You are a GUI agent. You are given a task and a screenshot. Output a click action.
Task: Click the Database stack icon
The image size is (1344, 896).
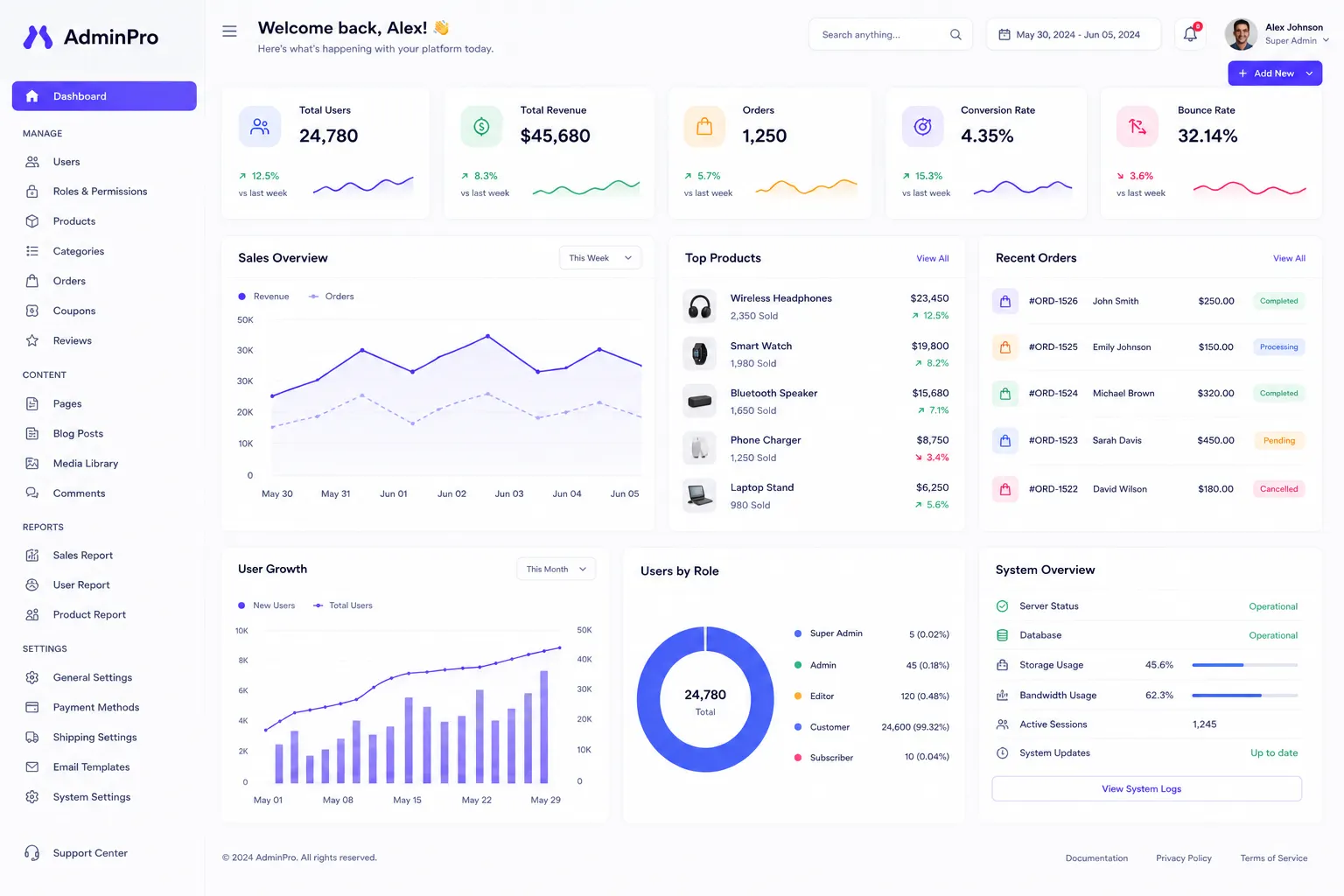click(x=1003, y=635)
